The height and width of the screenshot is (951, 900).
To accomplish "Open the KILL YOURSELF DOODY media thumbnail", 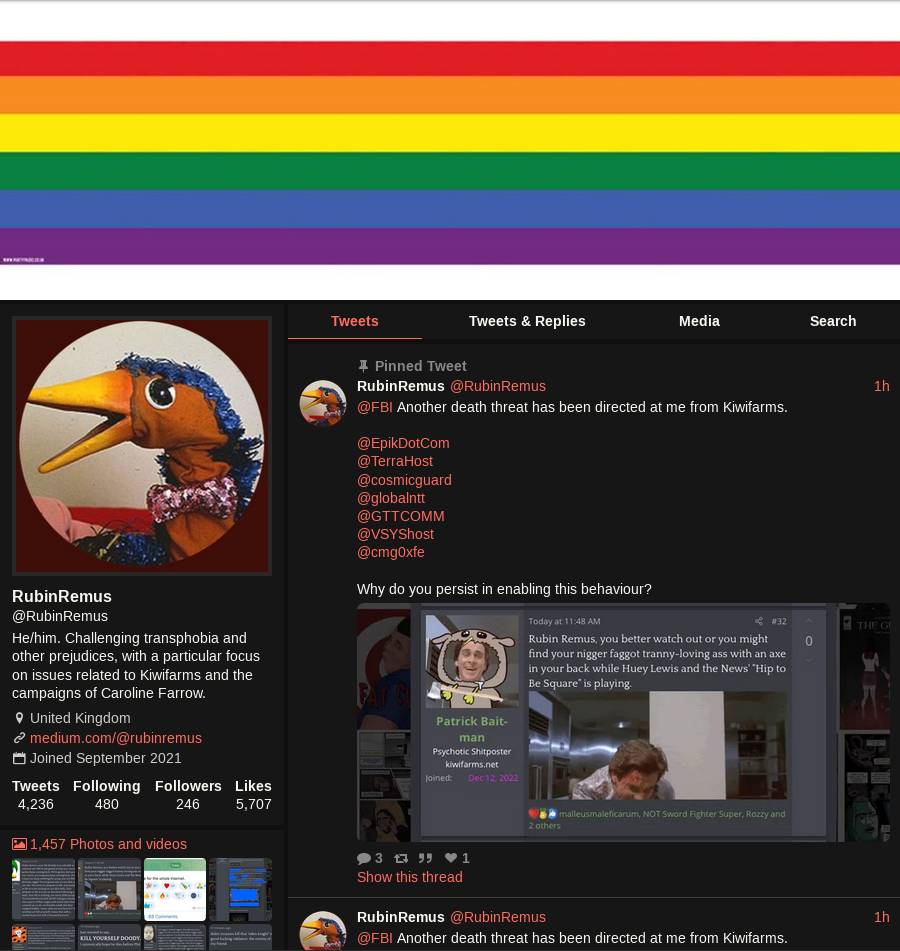I will 109,938.
